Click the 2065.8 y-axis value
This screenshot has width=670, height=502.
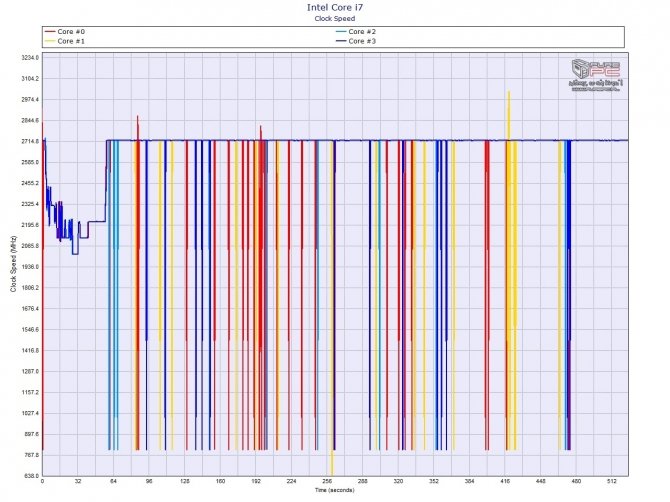coord(30,246)
